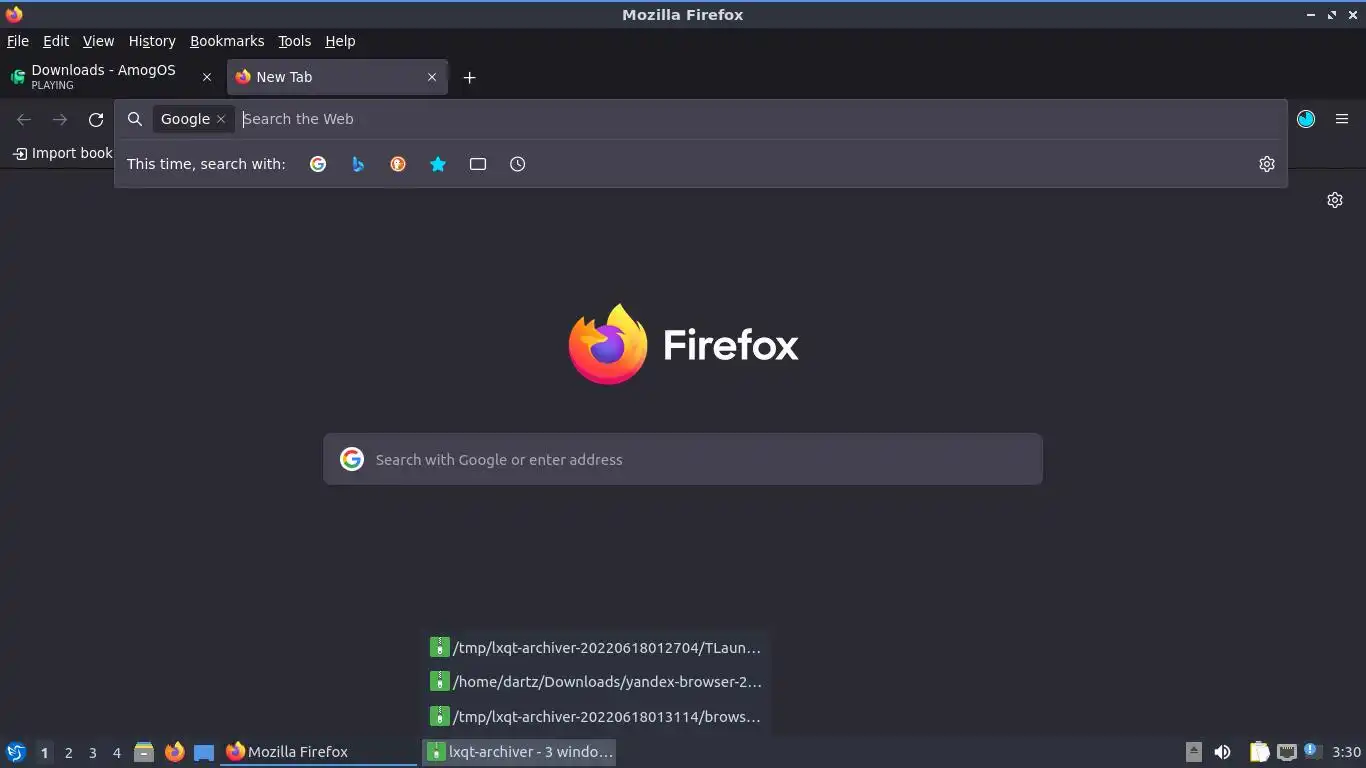This screenshot has width=1366, height=768.
Task: Focus the Search the Web address field
Action: point(760,119)
